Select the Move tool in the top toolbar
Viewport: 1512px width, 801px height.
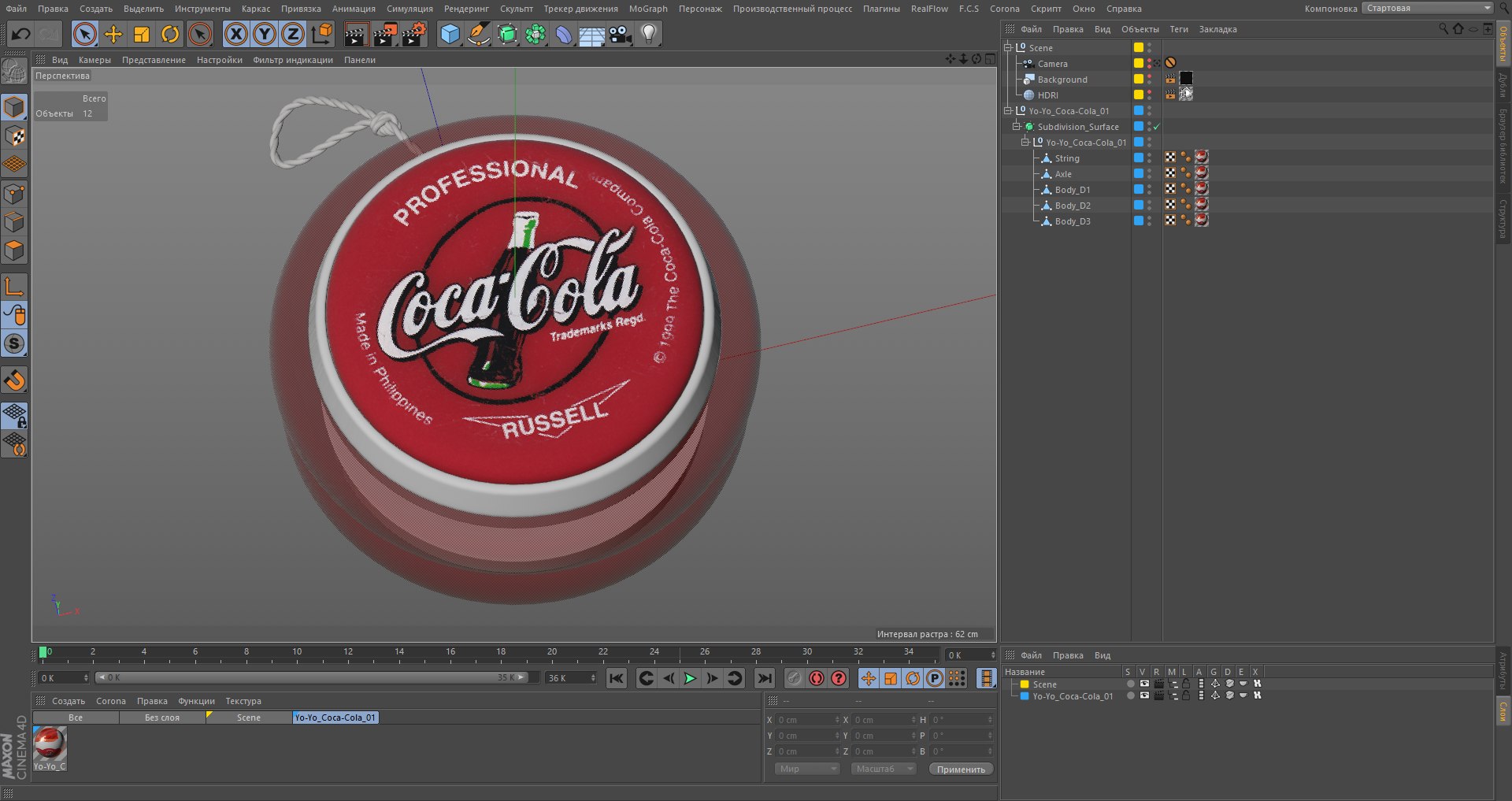(113, 34)
